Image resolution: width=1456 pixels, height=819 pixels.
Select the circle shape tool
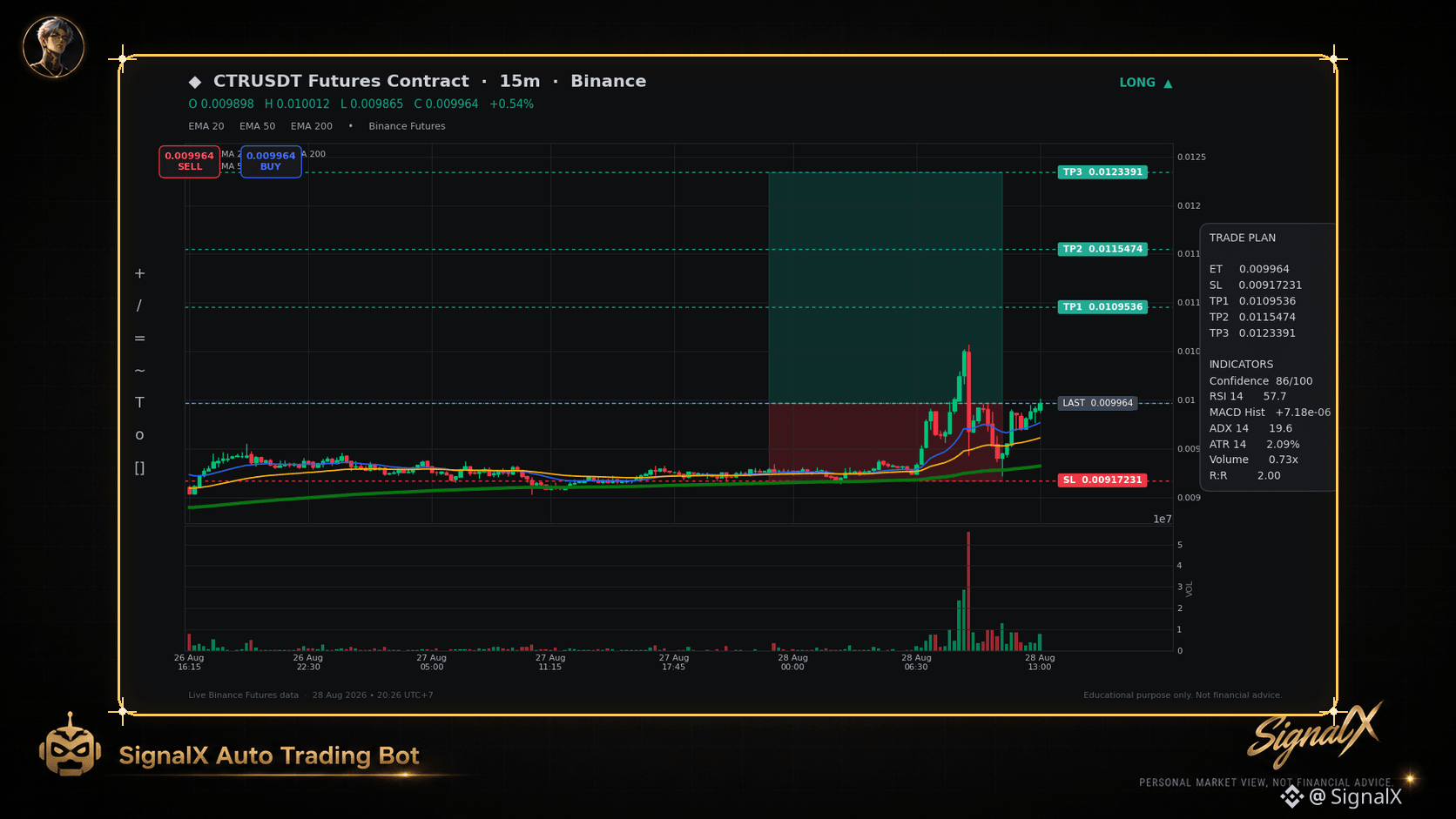click(x=139, y=435)
